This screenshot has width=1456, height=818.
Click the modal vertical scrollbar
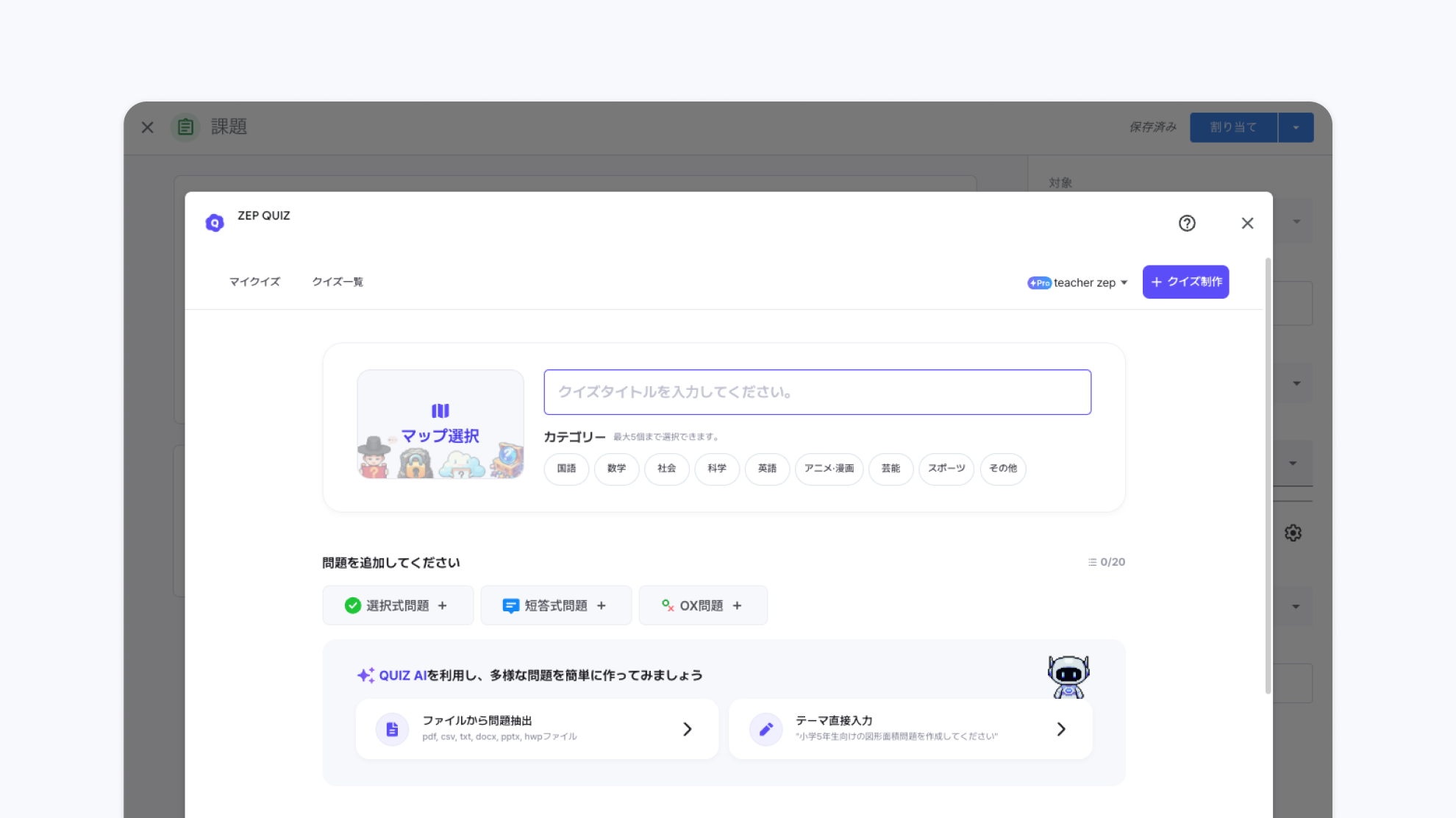pyautogui.click(x=1268, y=474)
